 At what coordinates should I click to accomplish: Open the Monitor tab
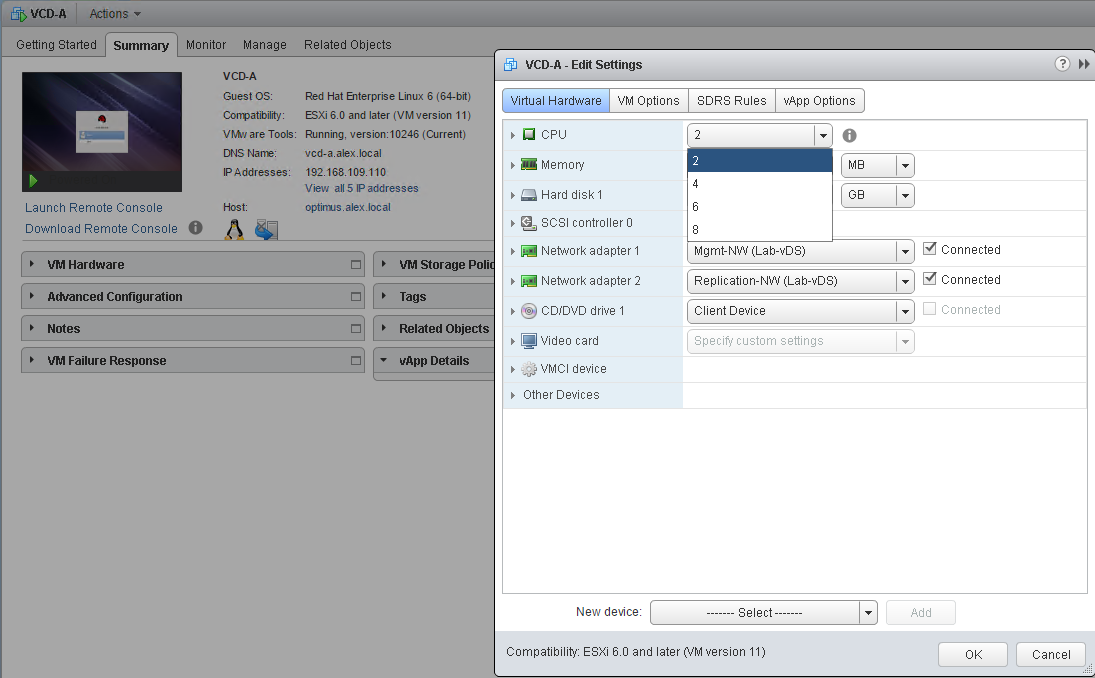tap(206, 45)
